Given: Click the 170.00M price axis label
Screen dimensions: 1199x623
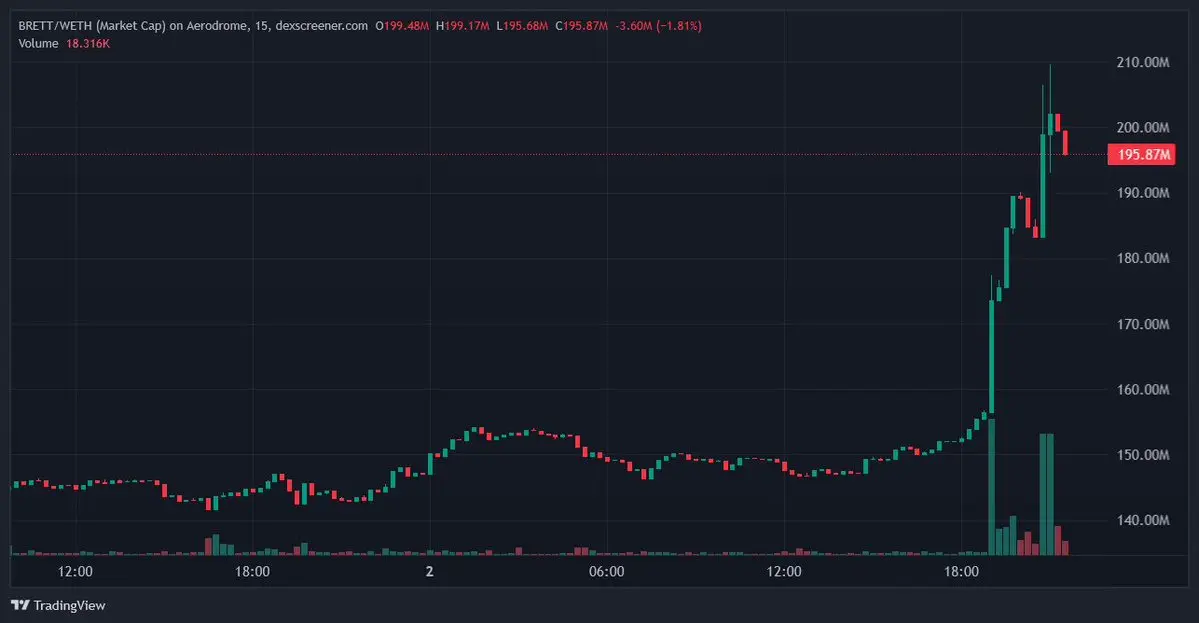Looking at the screenshot, I should (1142, 324).
